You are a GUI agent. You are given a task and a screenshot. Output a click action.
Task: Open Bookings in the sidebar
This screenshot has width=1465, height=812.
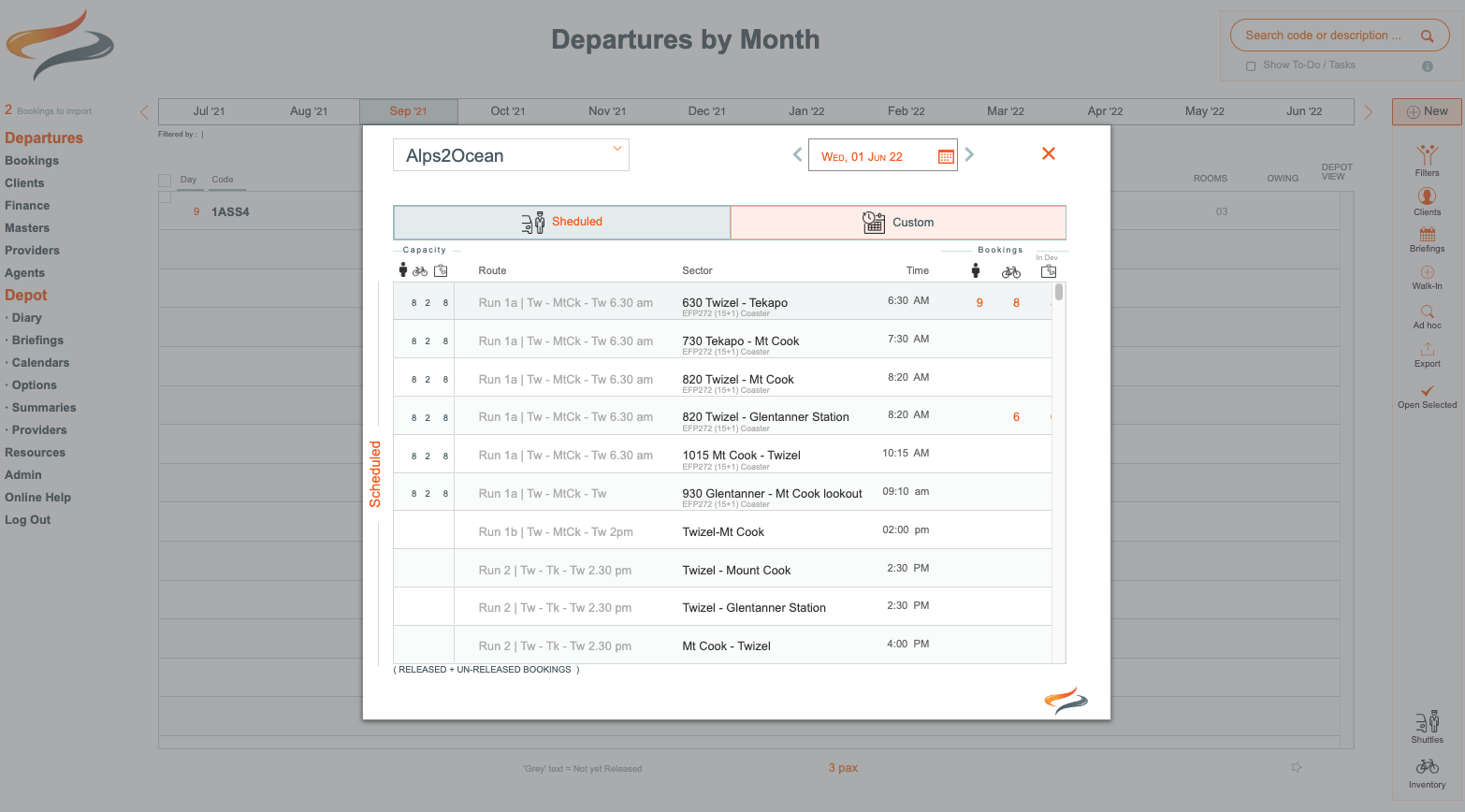tap(32, 161)
